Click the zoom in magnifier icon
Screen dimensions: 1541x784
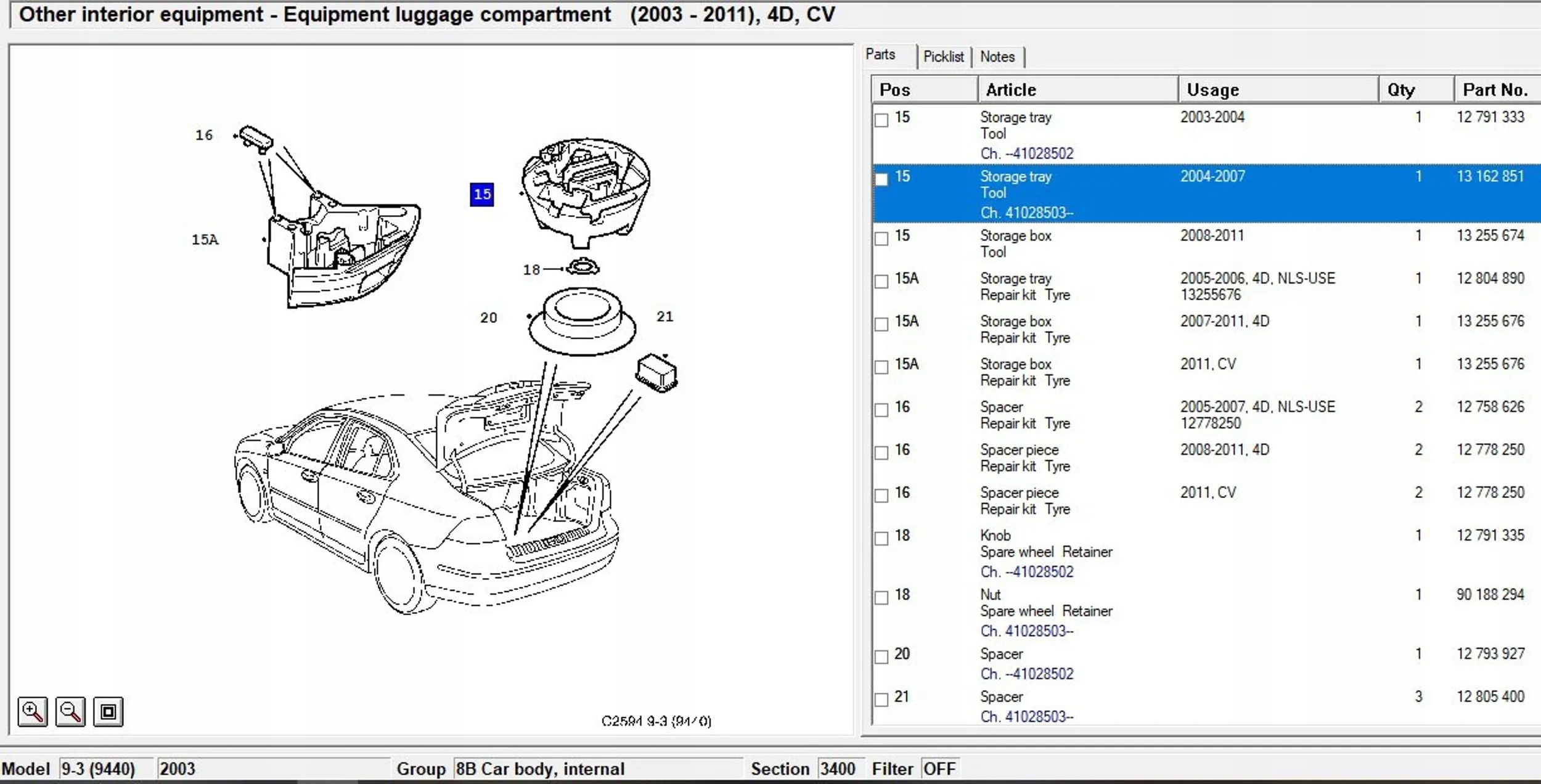[x=32, y=712]
